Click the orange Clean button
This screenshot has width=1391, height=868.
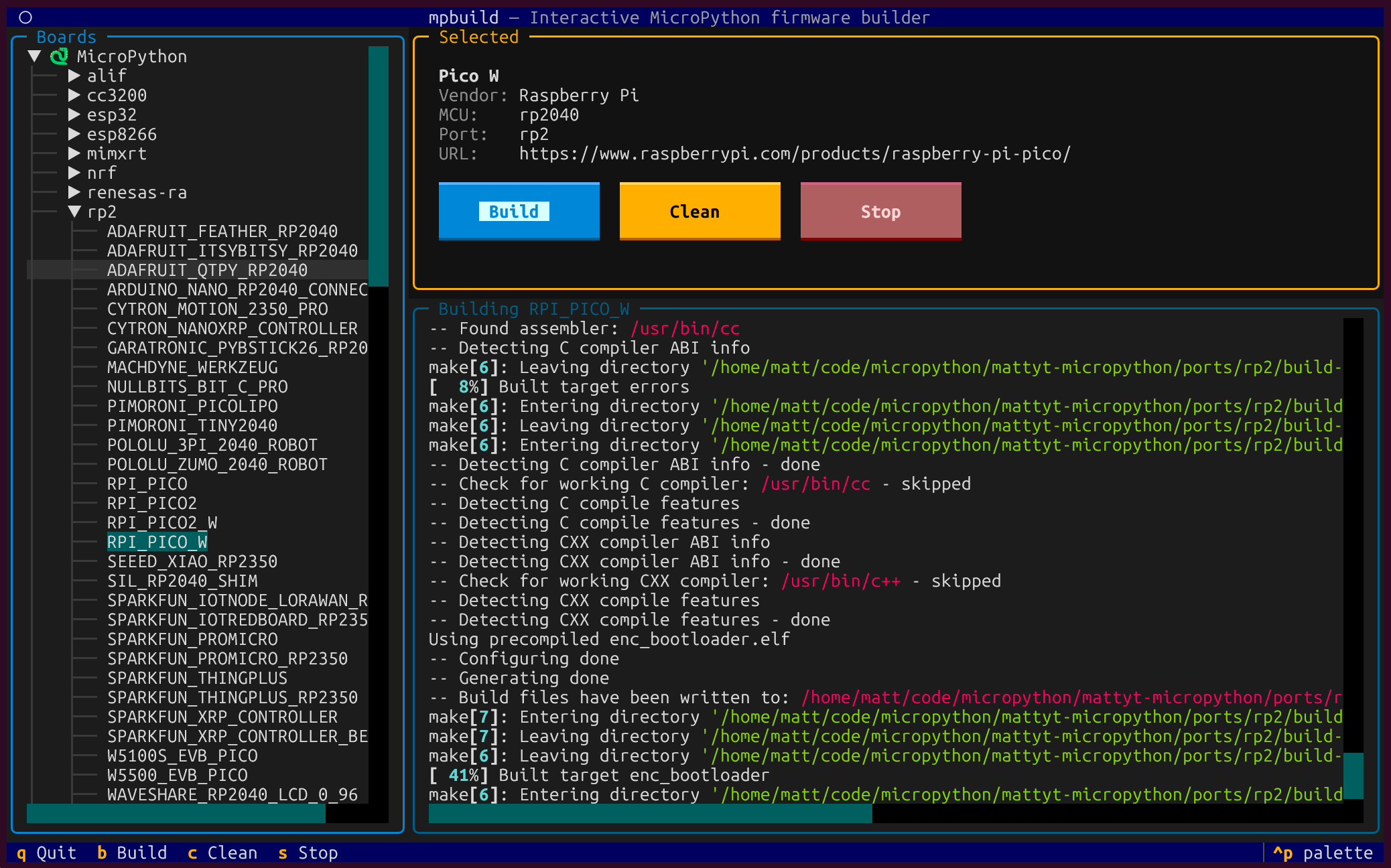click(700, 211)
